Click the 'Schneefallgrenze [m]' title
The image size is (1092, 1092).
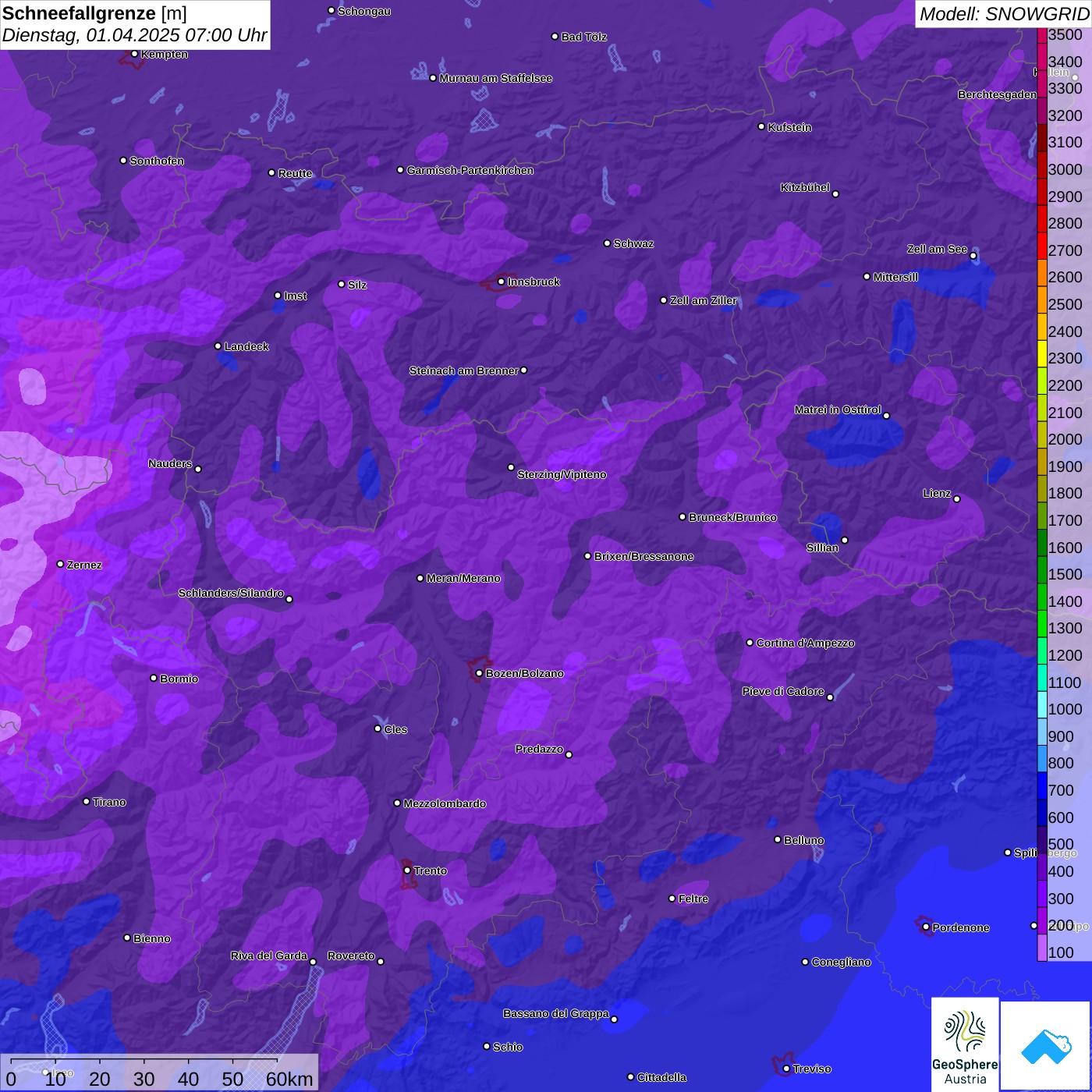coord(94,13)
